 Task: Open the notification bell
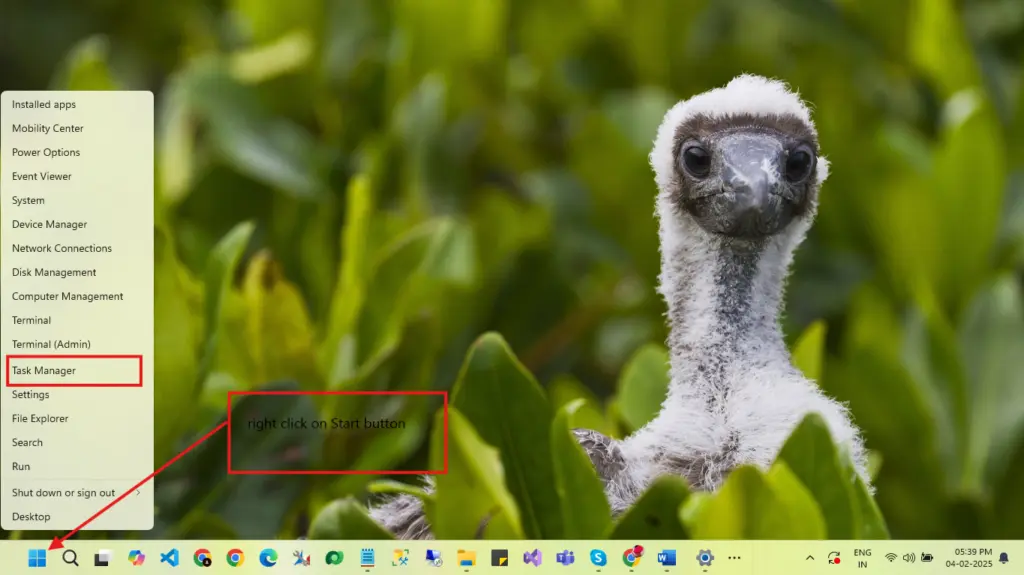1003,557
